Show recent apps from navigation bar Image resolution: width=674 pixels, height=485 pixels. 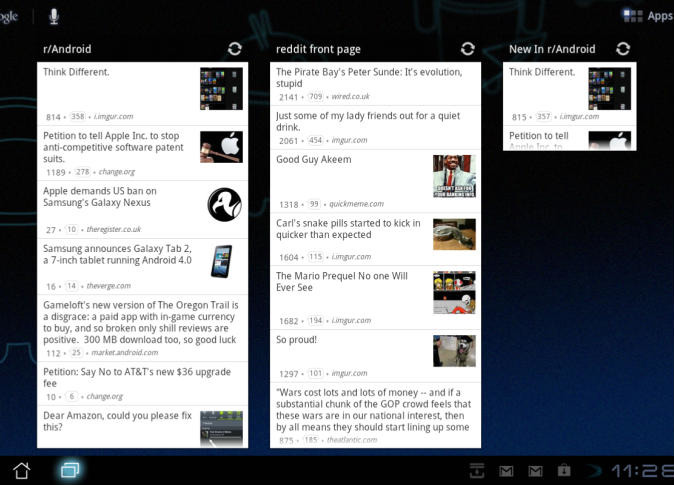pos(70,468)
